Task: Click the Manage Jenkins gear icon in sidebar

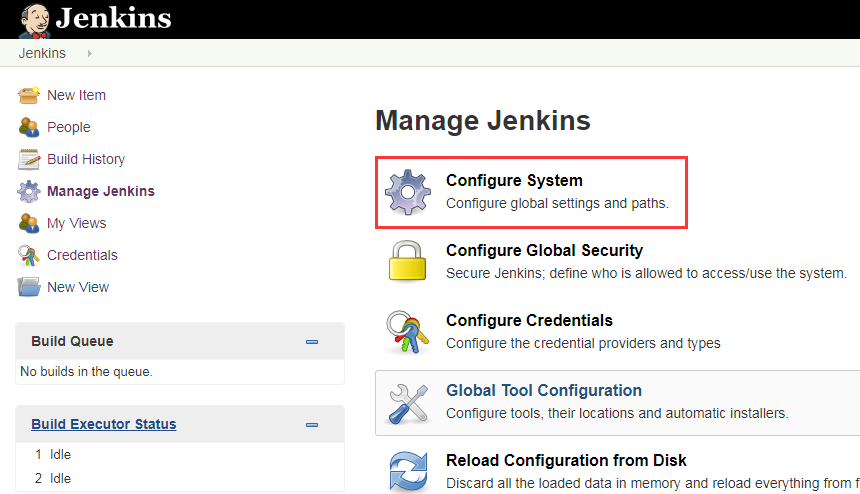Action: point(29,191)
